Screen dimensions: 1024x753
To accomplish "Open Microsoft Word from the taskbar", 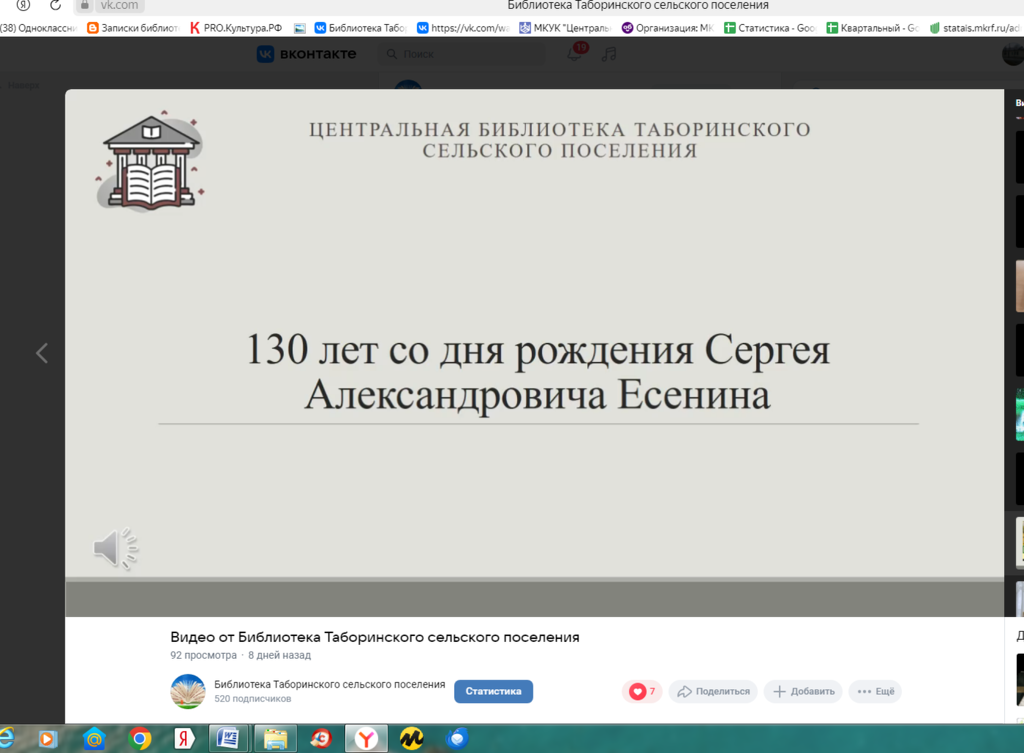I will tap(227, 738).
